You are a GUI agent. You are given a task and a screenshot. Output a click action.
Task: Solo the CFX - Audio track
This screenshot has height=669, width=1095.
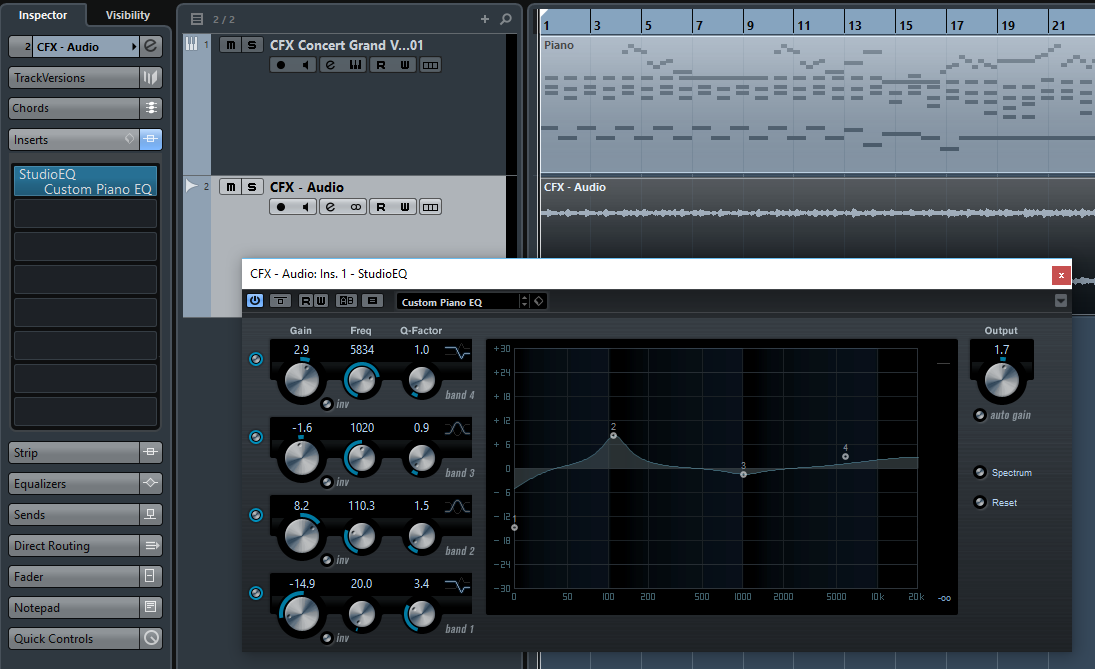tap(252, 186)
